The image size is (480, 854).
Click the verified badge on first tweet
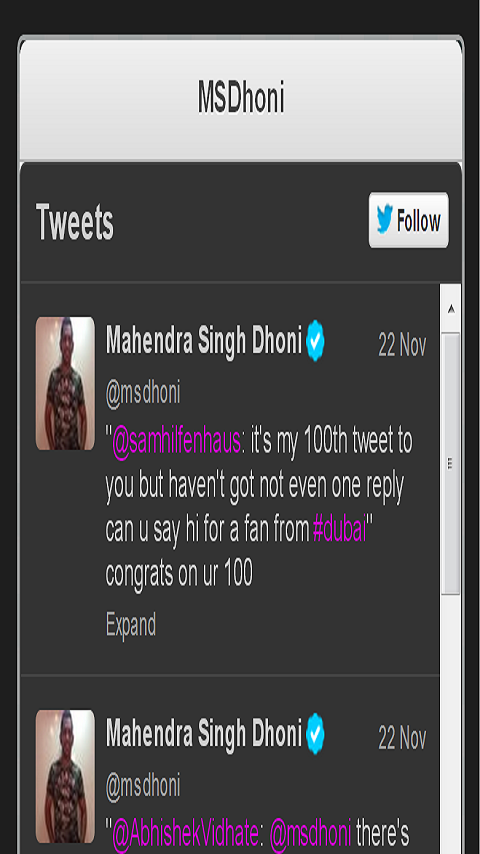click(x=315, y=340)
